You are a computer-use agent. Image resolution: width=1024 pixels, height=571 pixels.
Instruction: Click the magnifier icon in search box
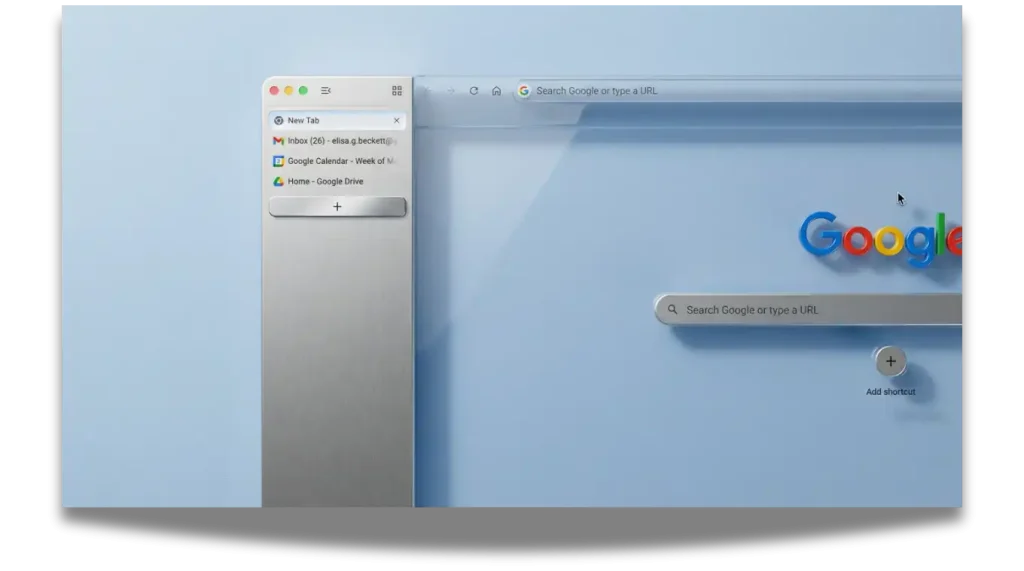(x=672, y=310)
